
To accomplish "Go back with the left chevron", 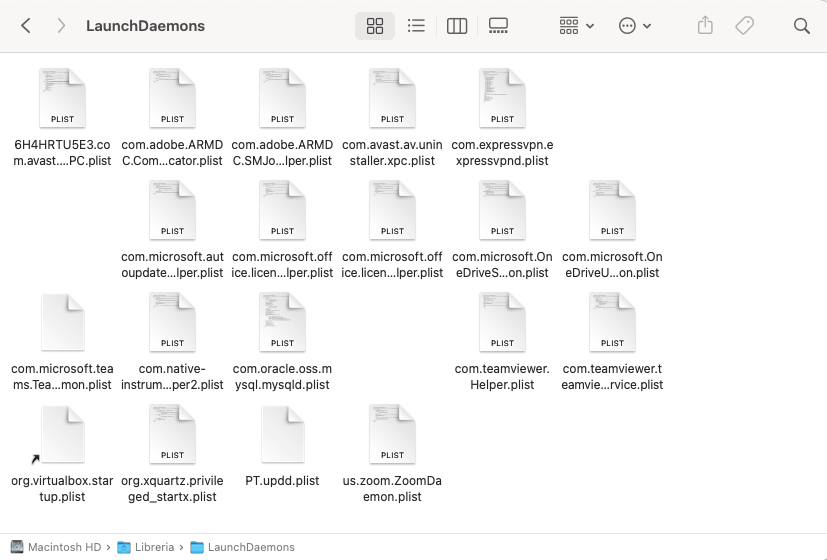I will tap(25, 25).
